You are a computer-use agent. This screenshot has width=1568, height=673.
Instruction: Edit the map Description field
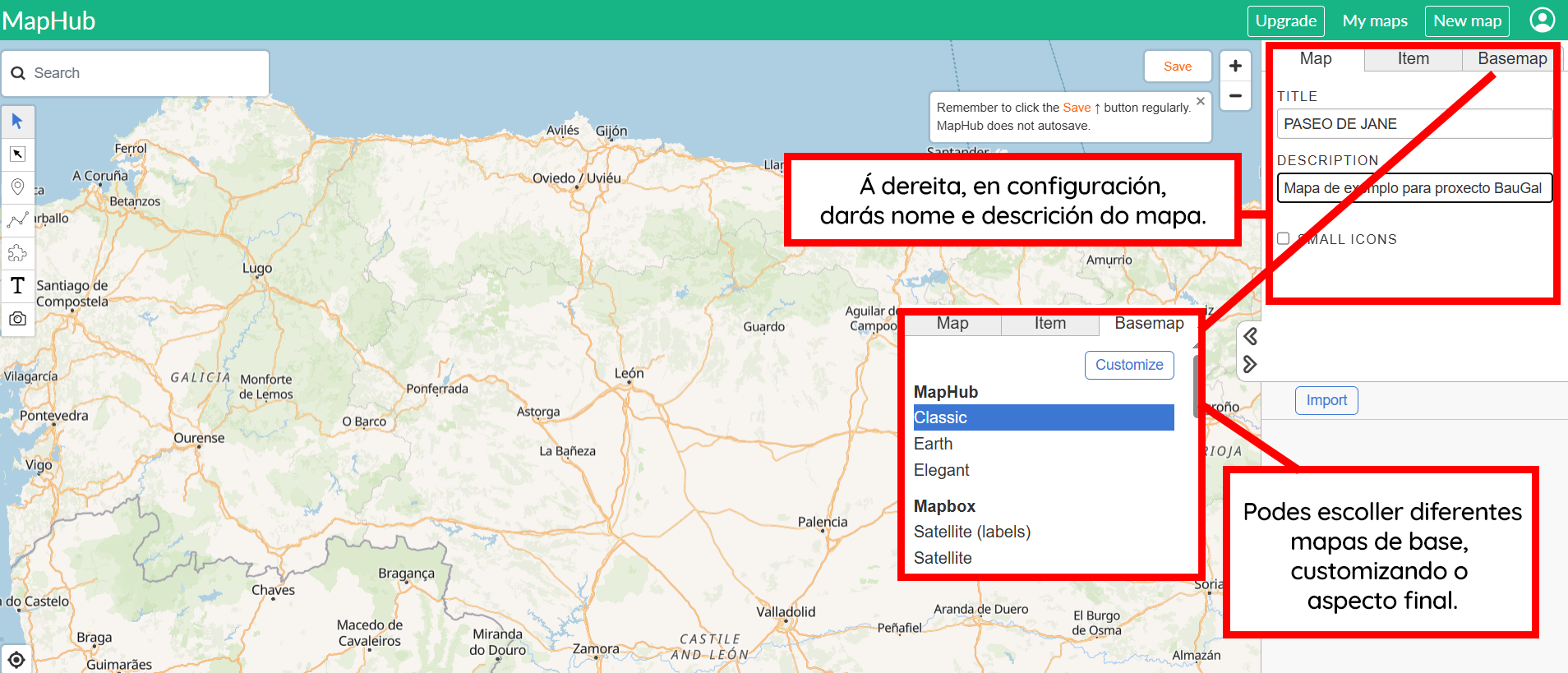1414,188
